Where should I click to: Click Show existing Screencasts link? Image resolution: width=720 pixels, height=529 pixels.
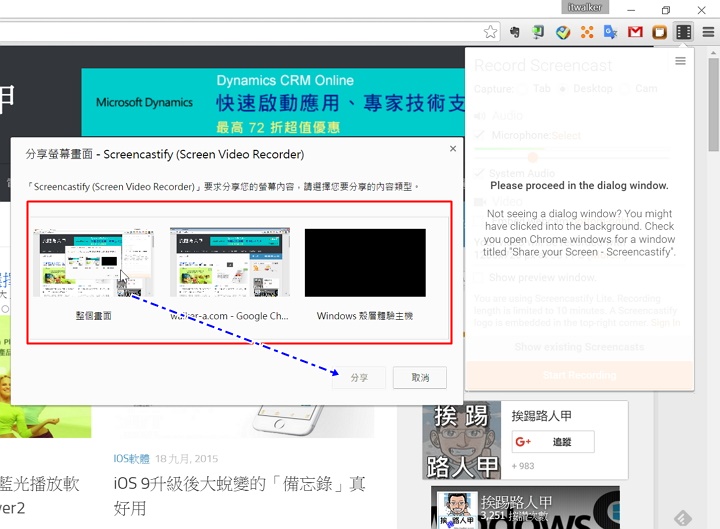click(x=579, y=347)
